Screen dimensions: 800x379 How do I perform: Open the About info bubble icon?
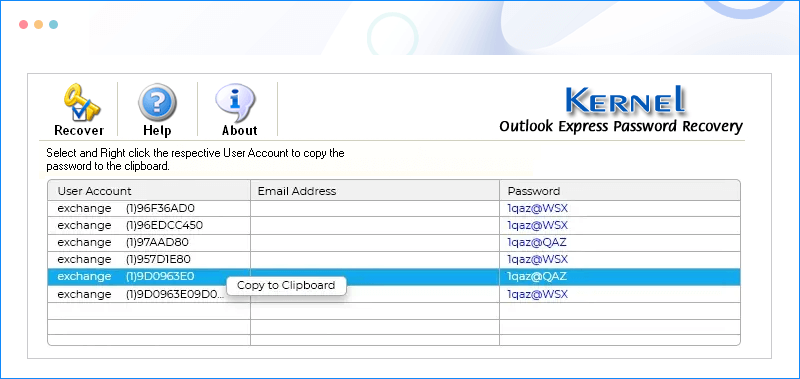235,103
